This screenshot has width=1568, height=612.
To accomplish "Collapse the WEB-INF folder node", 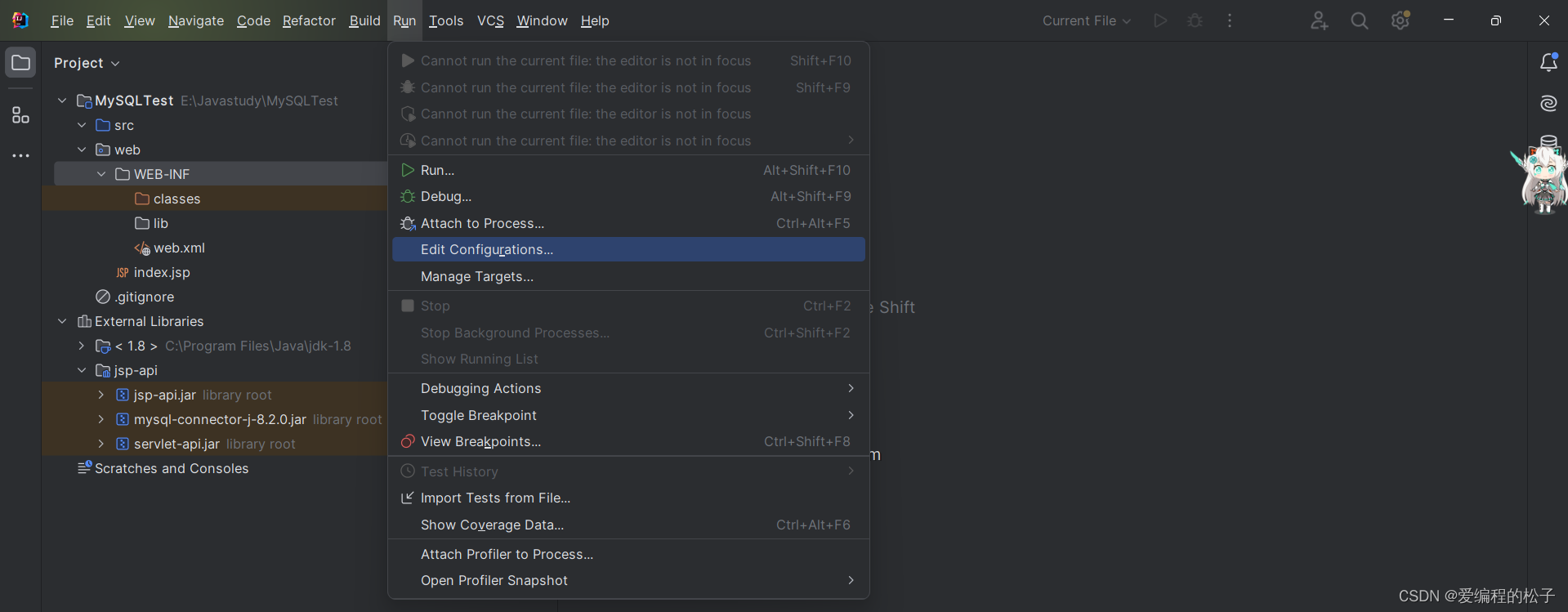I will point(101,174).
